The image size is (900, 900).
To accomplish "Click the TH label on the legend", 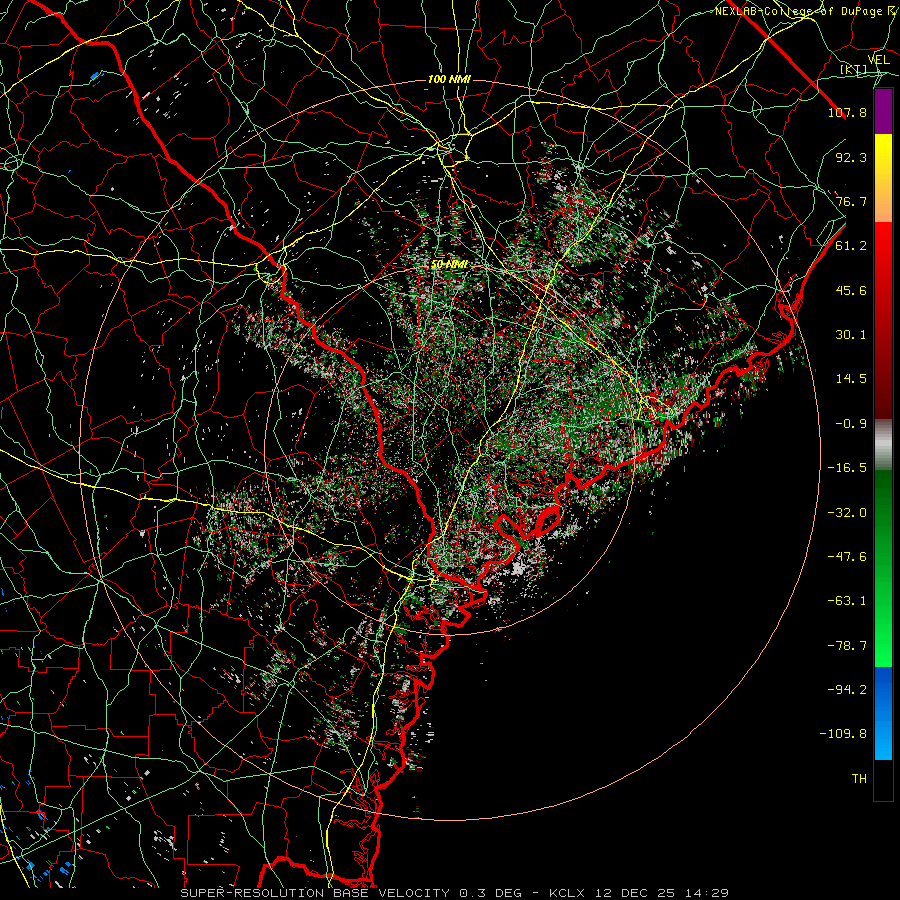I will click(859, 779).
